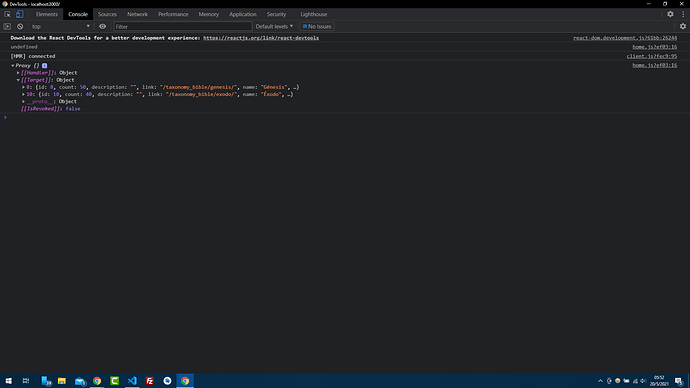The height and width of the screenshot is (388, 690).
Task: Select the "[HMR] connected" log message
Action: pos(33,56)
